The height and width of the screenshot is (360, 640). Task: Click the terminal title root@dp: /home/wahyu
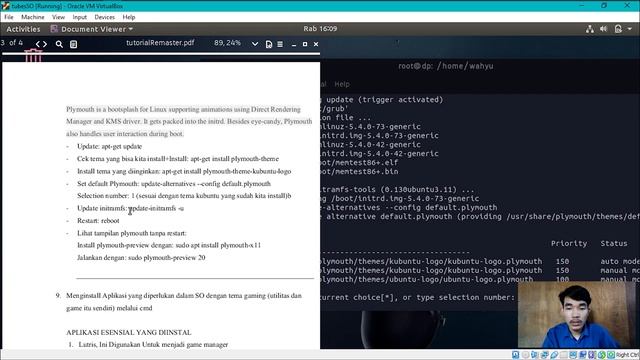tap(446, 66)
